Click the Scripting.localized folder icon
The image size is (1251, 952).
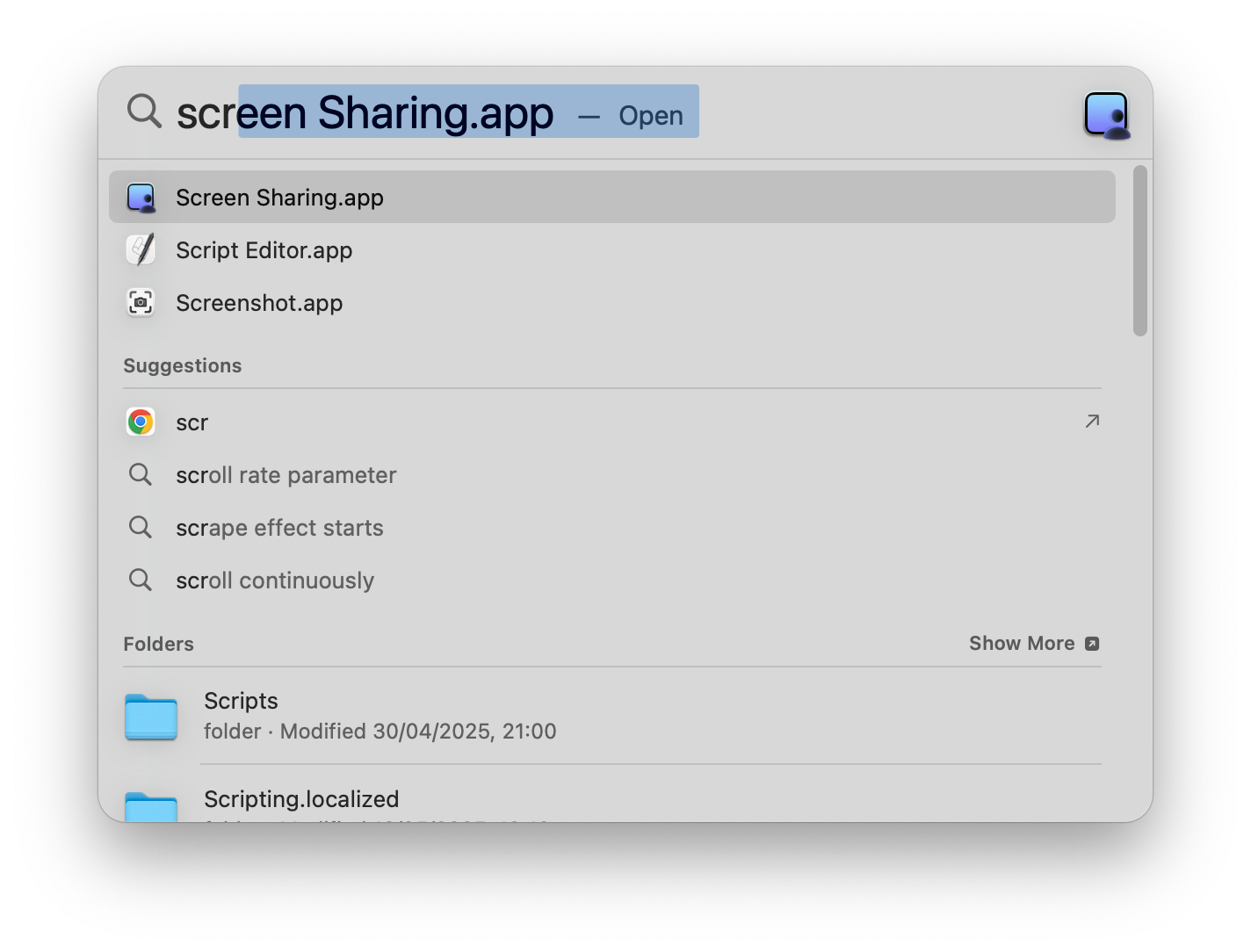(x=151, y=807)
